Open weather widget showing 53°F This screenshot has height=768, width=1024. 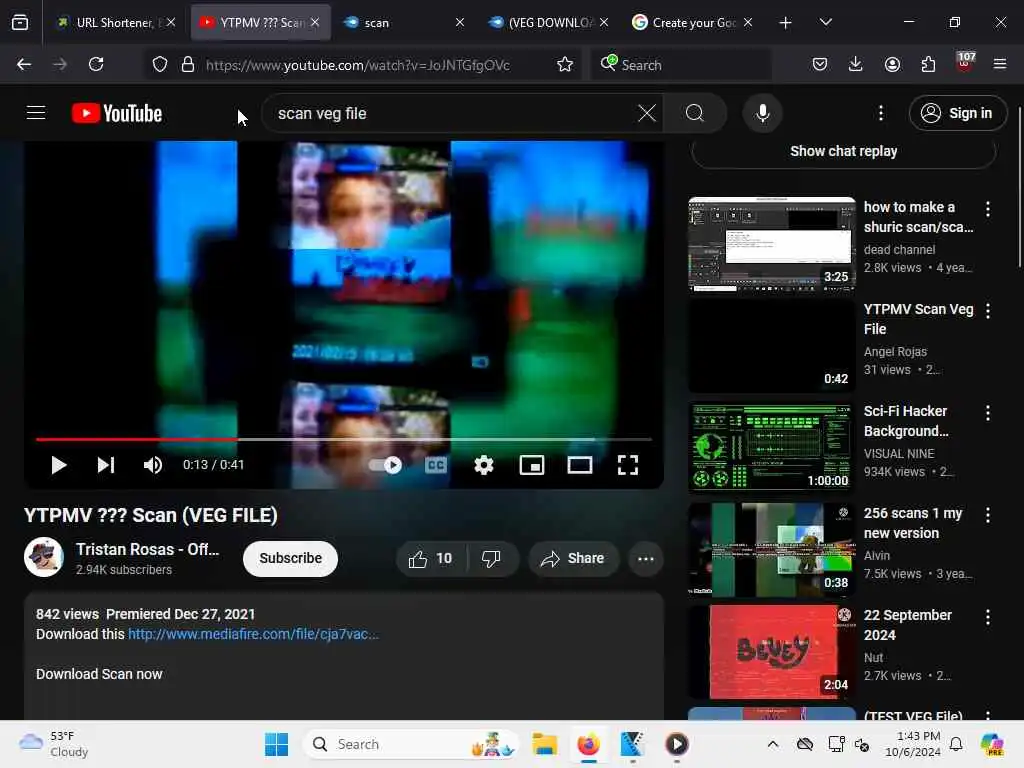pos(54,744)
